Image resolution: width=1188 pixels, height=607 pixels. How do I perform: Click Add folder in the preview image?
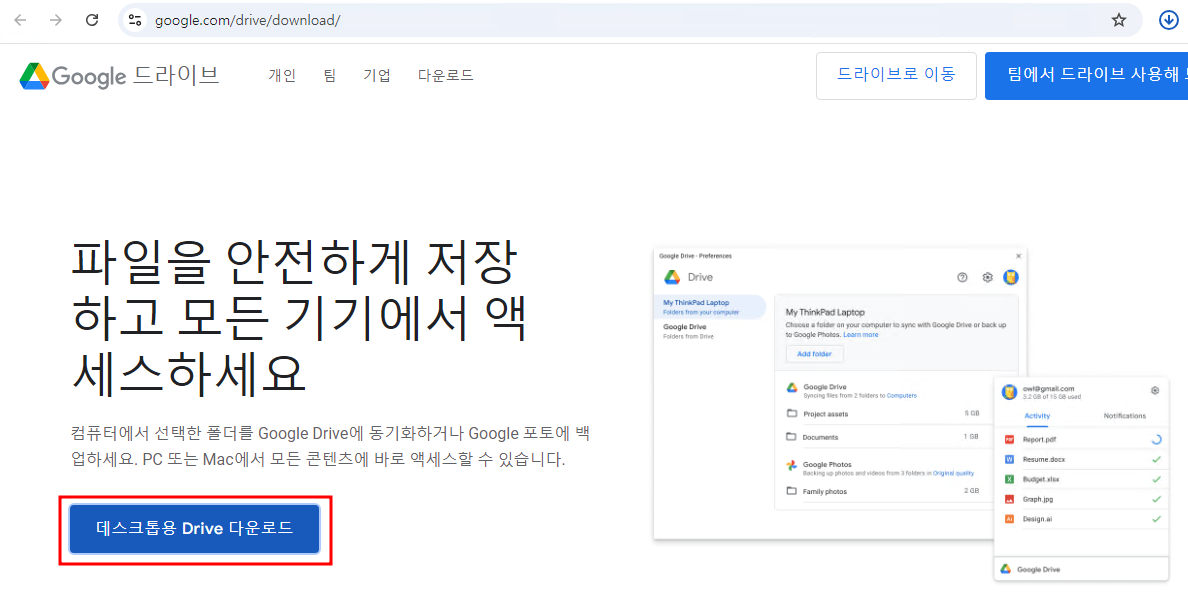point(813,355)
